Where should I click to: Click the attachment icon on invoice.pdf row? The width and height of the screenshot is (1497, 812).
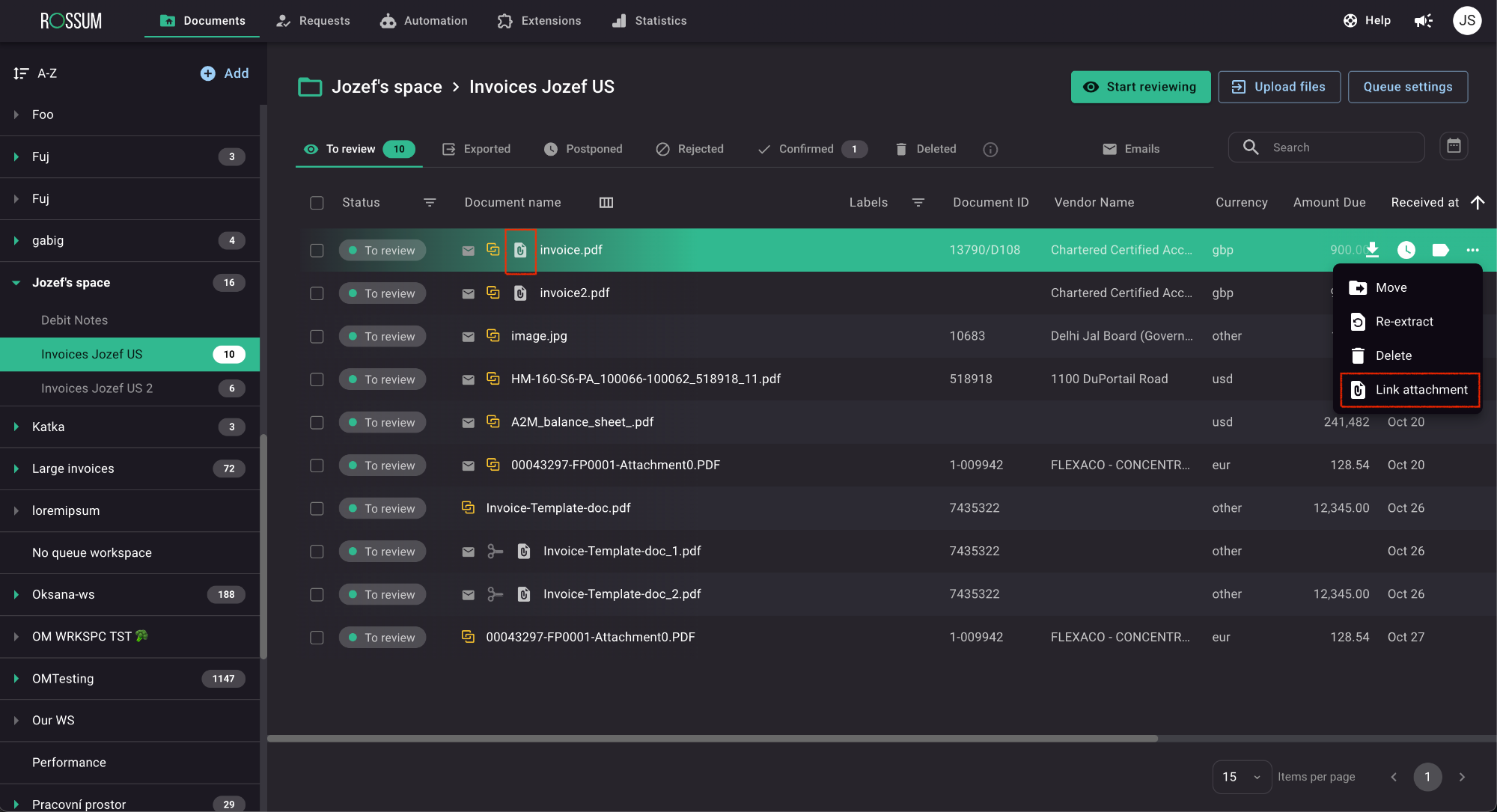coord(520,251)
